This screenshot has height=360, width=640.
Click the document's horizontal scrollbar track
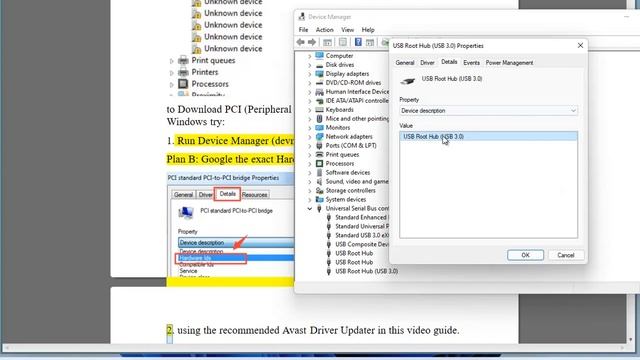[x=314, y=348]
